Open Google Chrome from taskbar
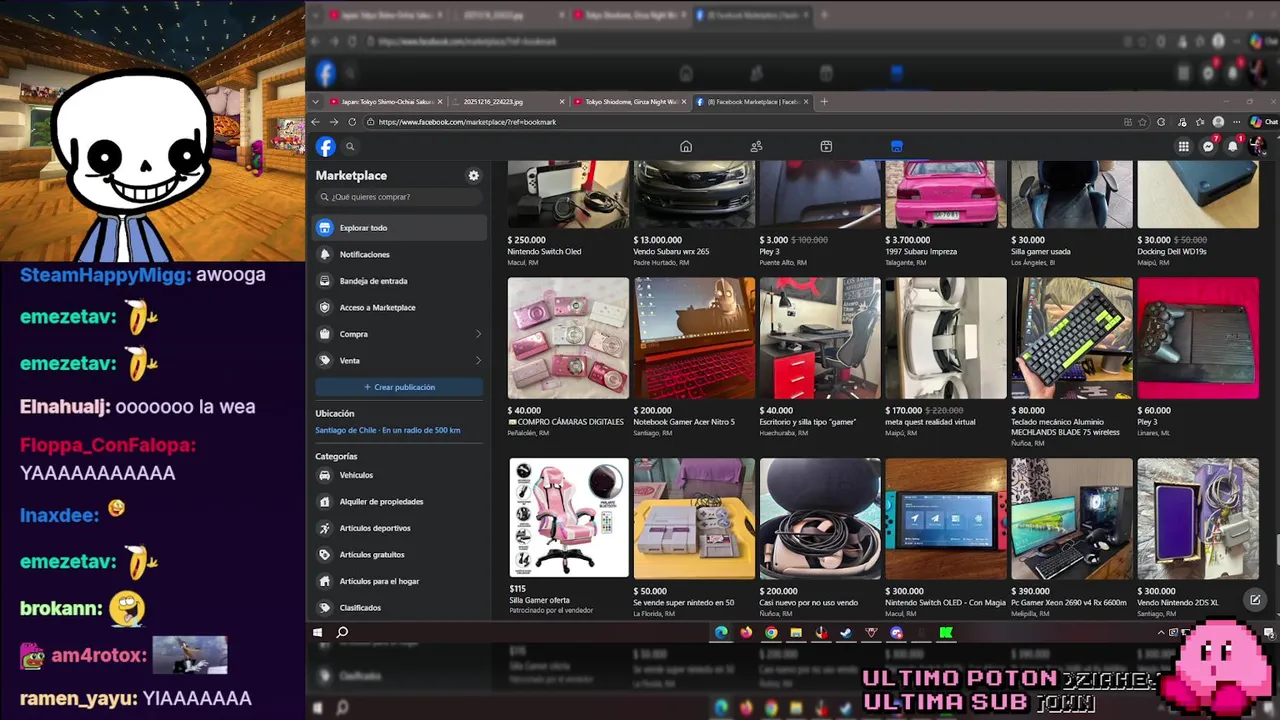This screenshot has height=720, width=1280. click(771, 632)
